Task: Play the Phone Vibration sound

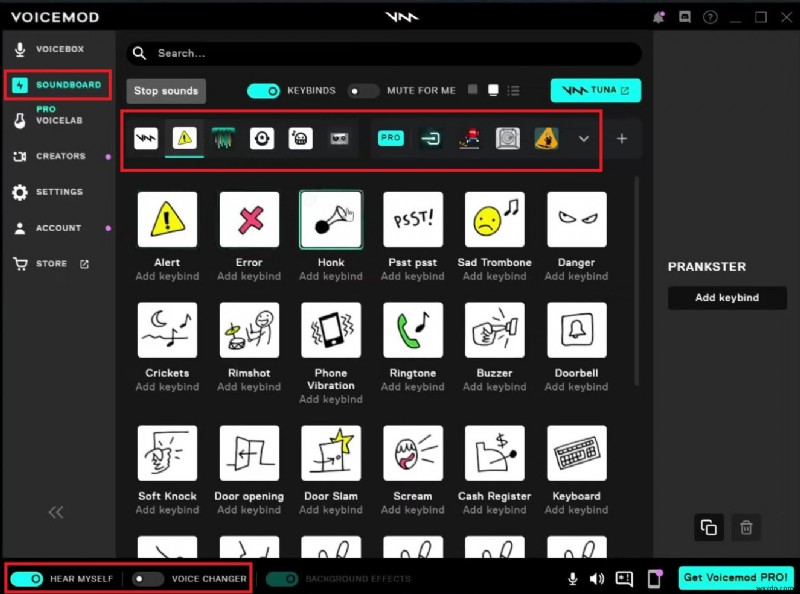Action: tap(331, 330)
